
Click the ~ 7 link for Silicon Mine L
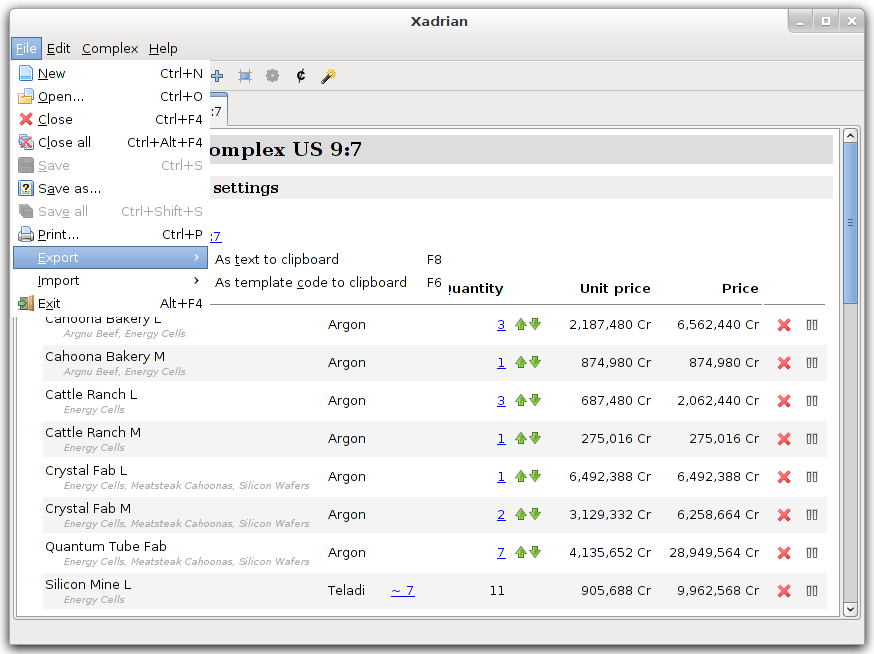[402, 590]
